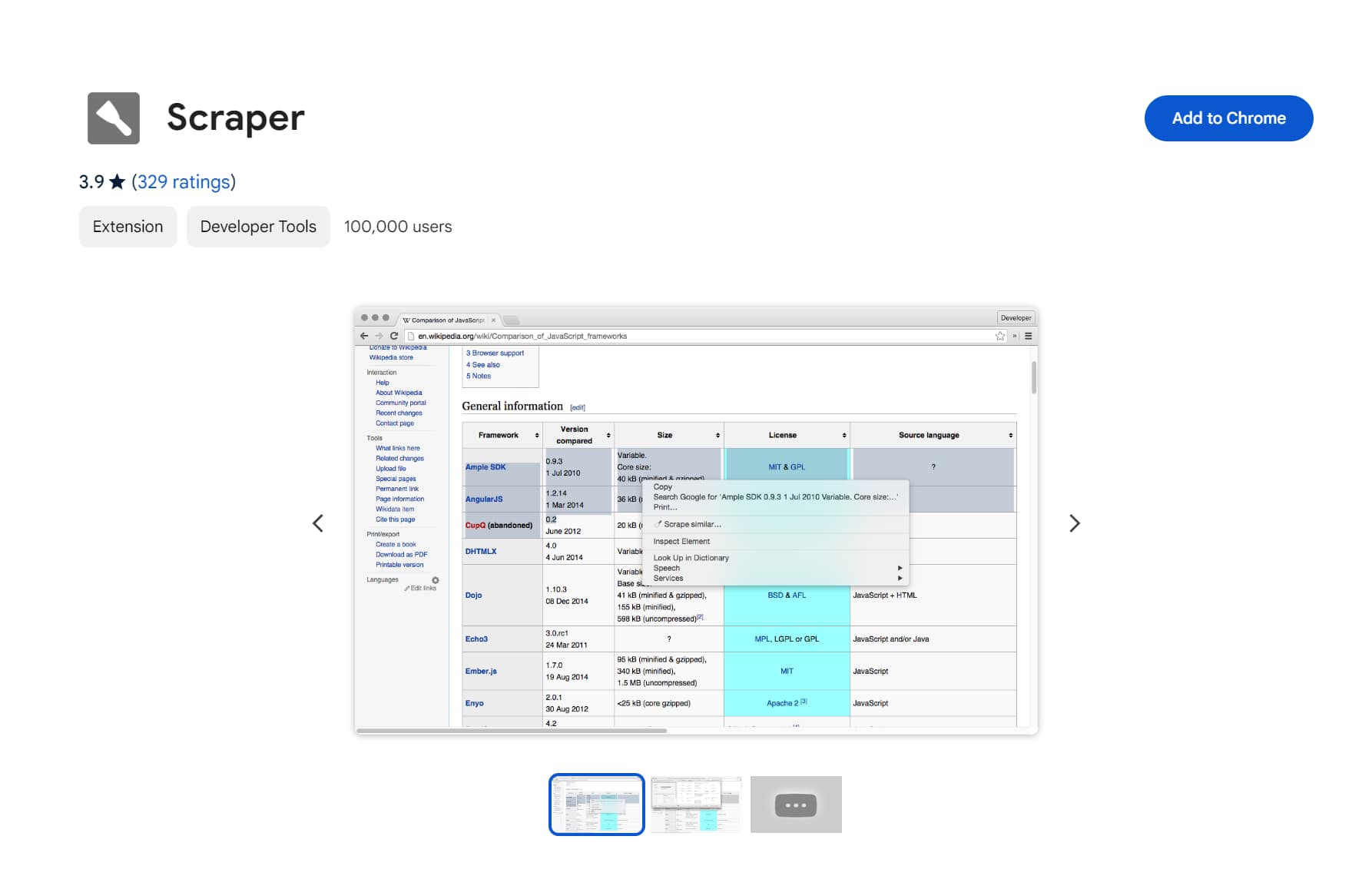
Task: Click the Scraper extension logo icon
Action: [x=113, y=118]
